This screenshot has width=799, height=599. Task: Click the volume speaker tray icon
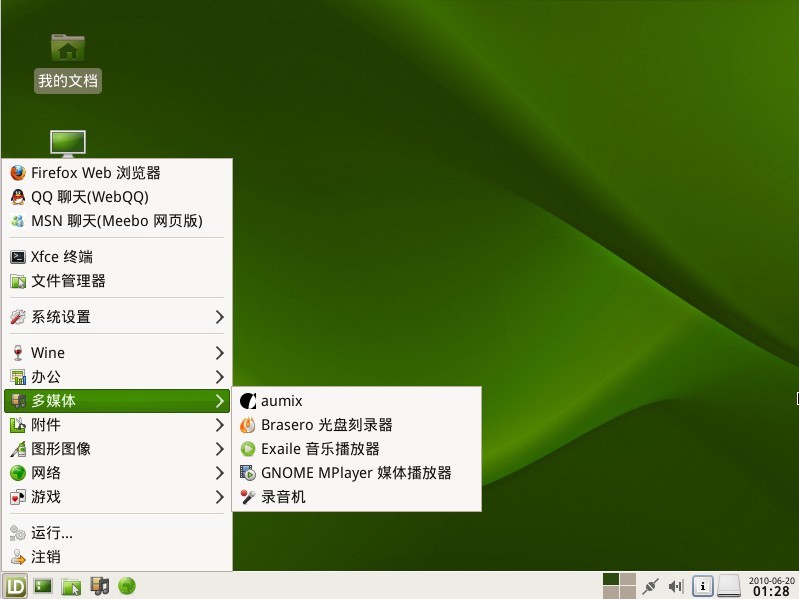click(676, 586)
